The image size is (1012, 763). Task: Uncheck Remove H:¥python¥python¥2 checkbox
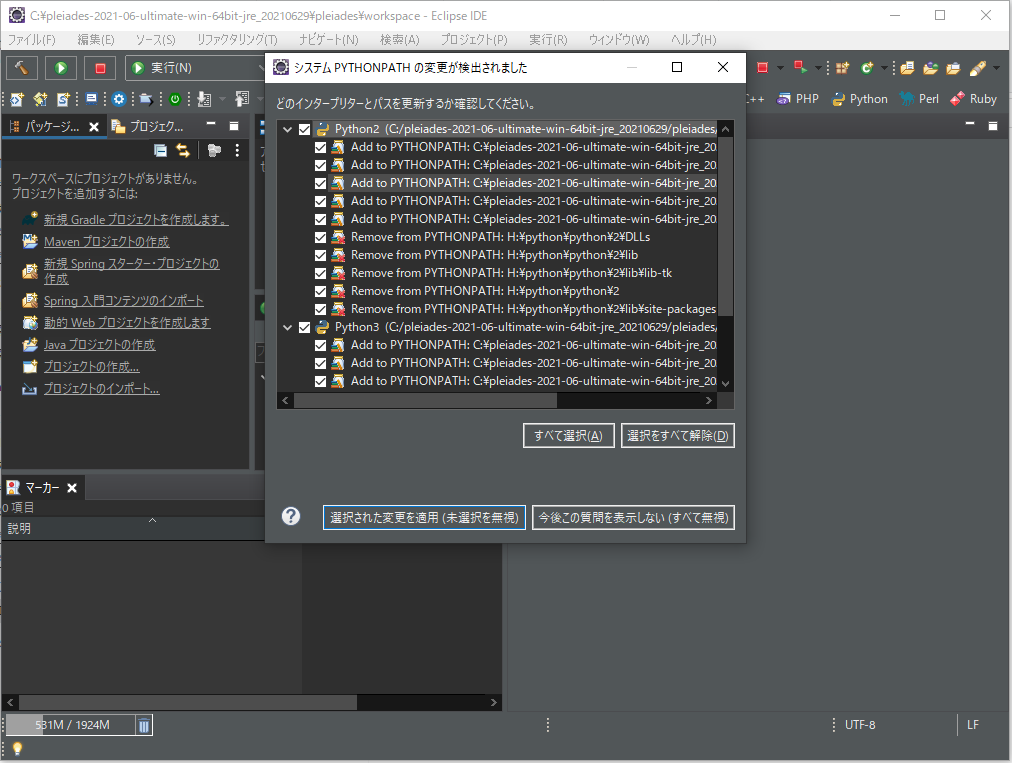coord(321,292)
